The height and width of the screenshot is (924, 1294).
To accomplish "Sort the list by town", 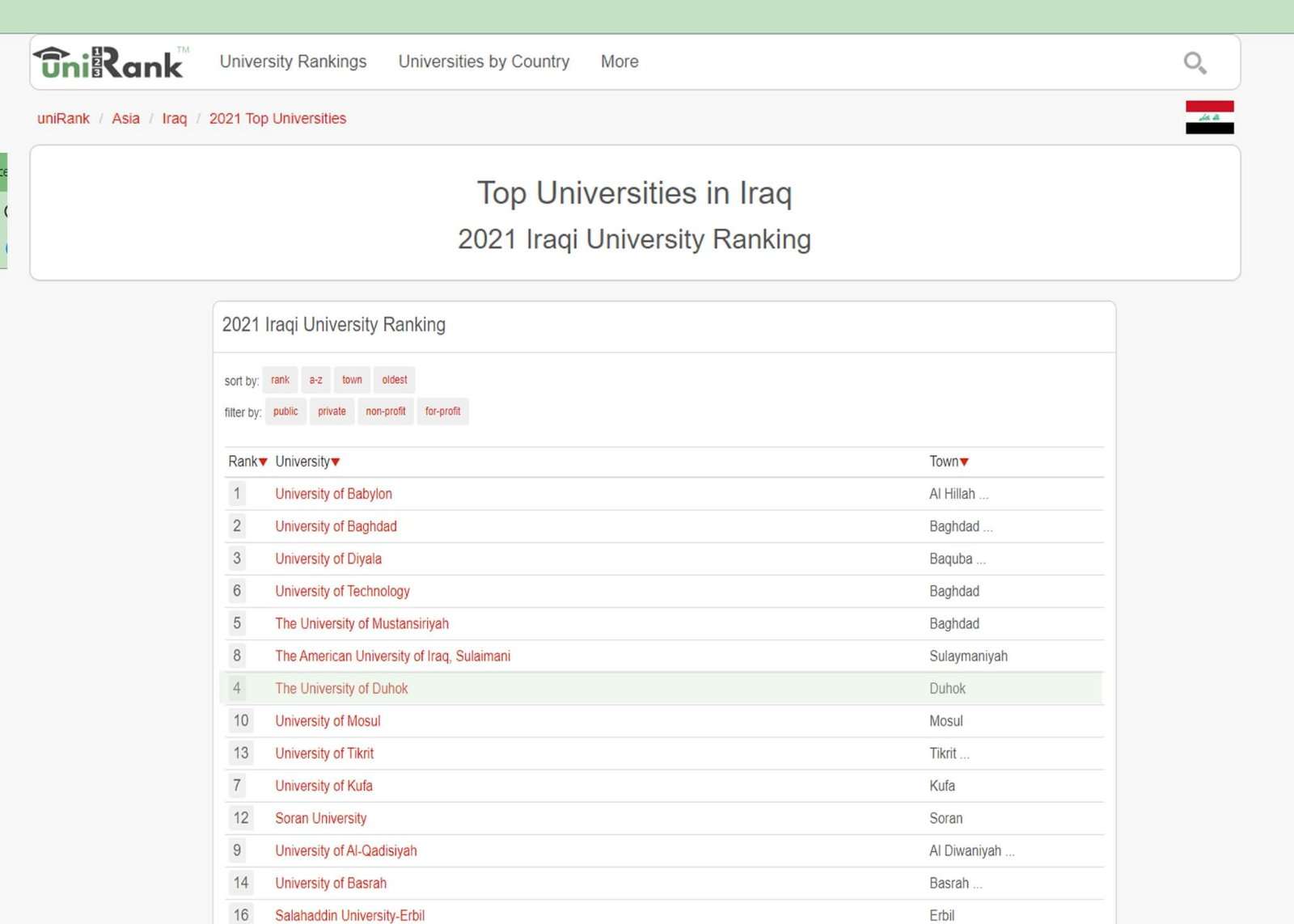I will point(352,380).
